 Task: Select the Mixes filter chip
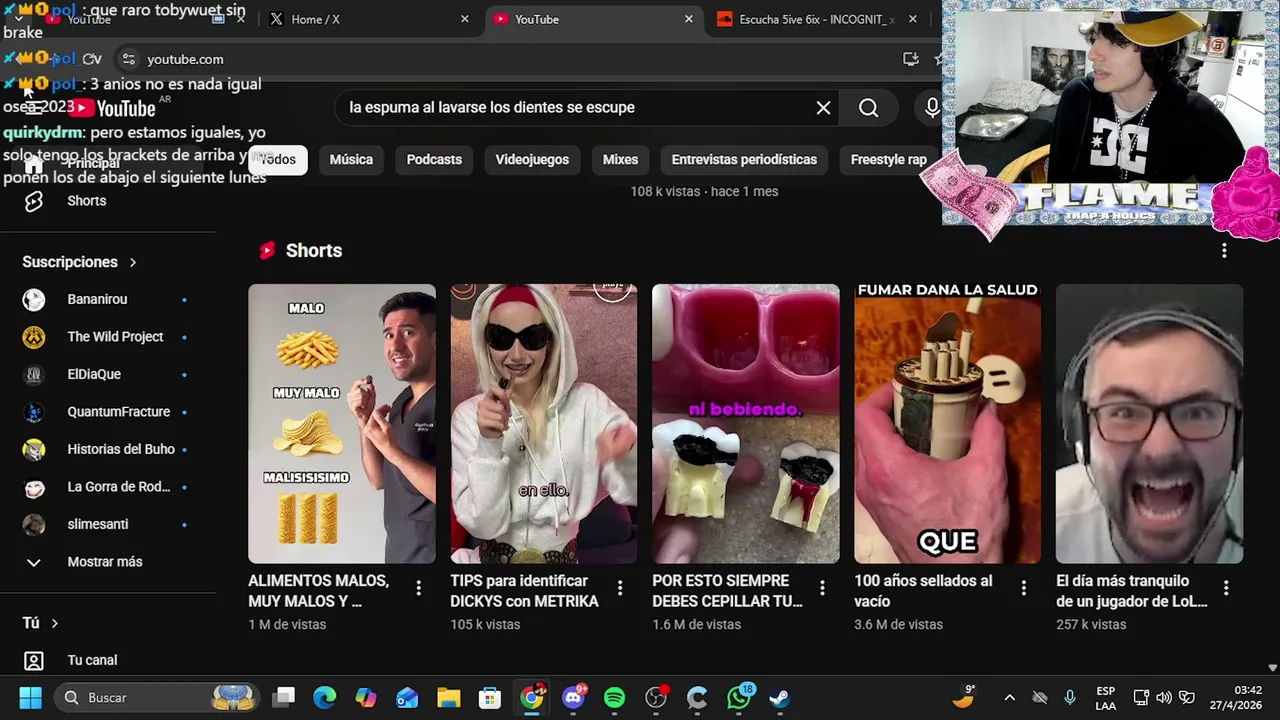620,160
